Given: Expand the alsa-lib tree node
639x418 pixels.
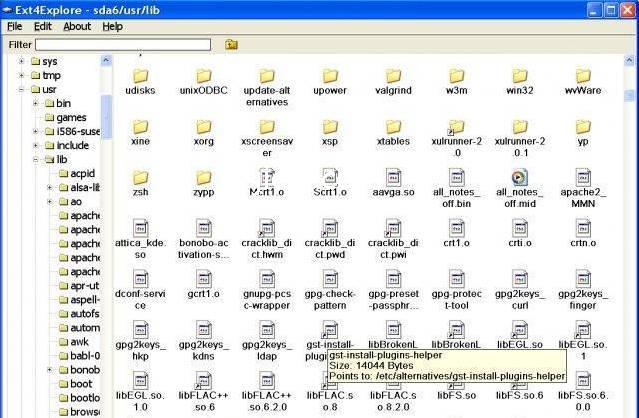Looking at the screenshot, I should click(50, 188).
